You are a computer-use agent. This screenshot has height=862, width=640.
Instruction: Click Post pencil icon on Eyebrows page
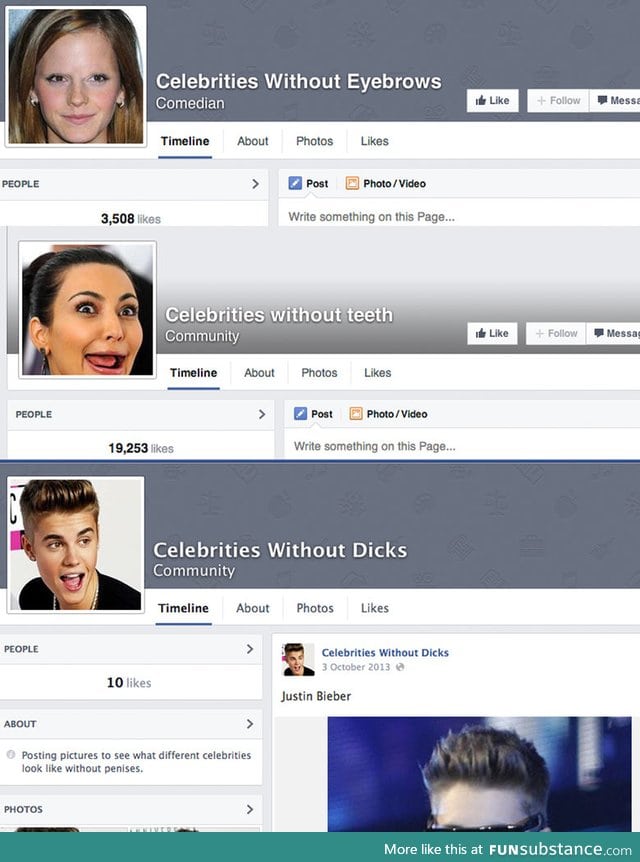(295, 183)
